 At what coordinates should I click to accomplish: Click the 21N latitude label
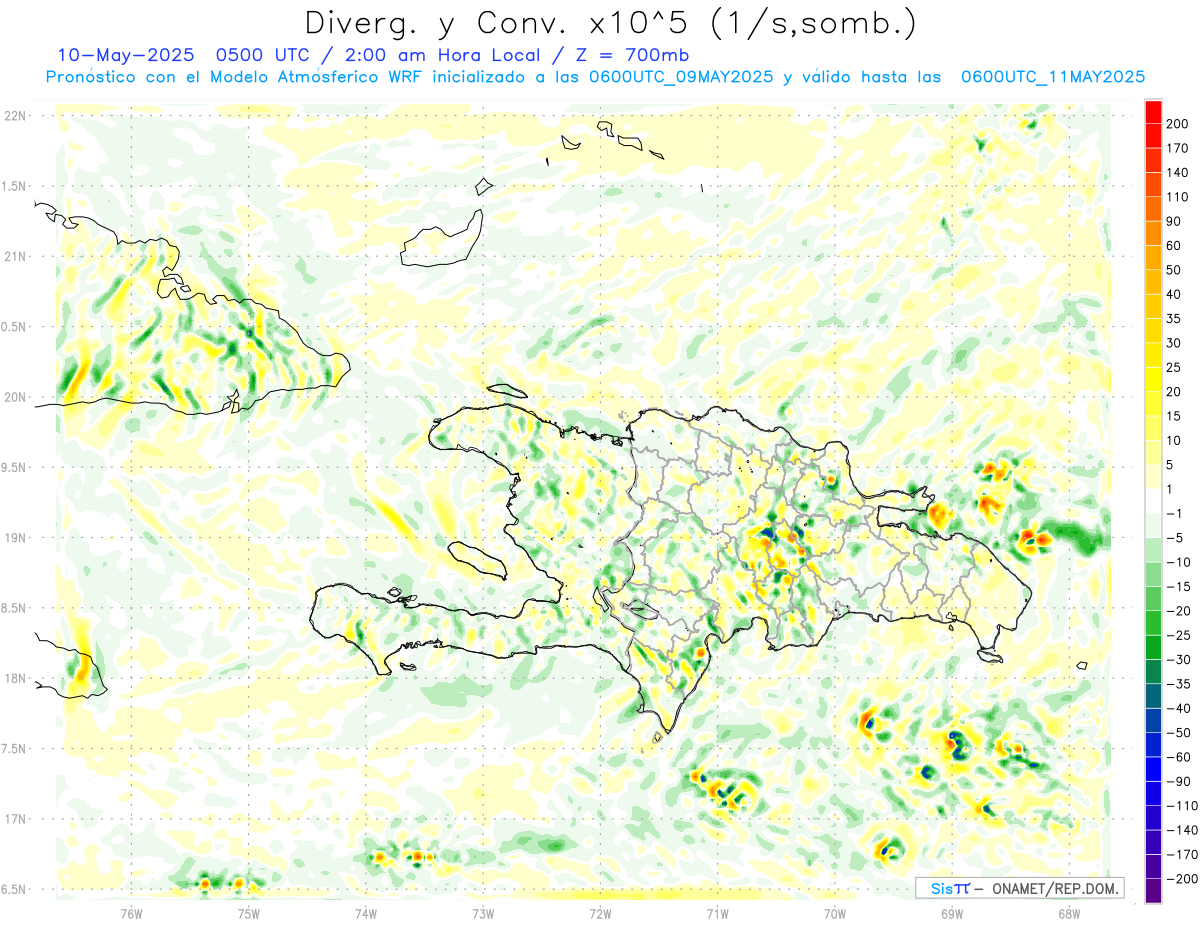(15, 256)
